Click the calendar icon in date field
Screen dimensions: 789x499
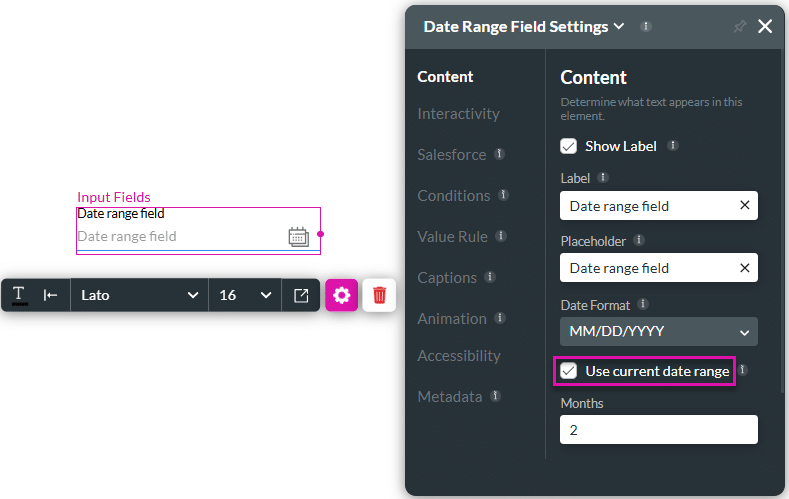(x=298, y=237)
